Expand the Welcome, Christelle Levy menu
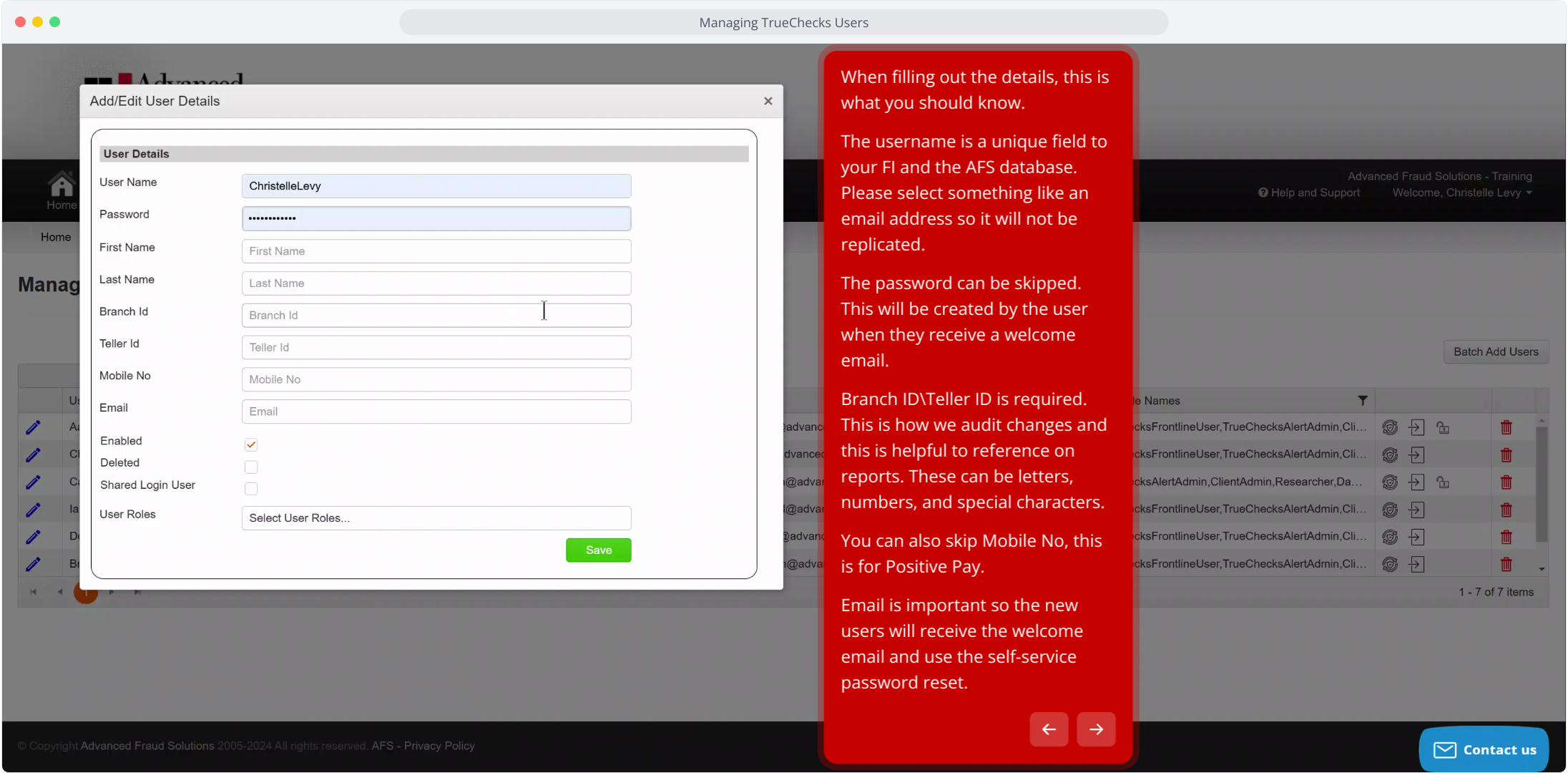The height and width of the screenshot is (773, 1568). [1462, 193]
